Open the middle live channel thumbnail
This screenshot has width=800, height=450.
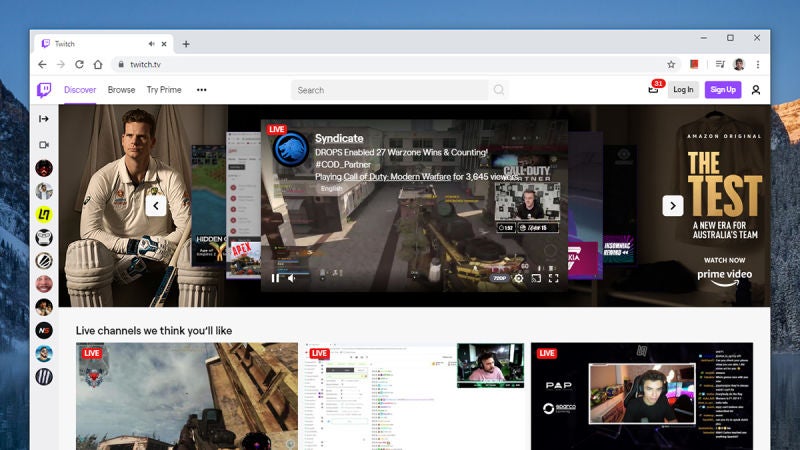(x=414, y=396)
